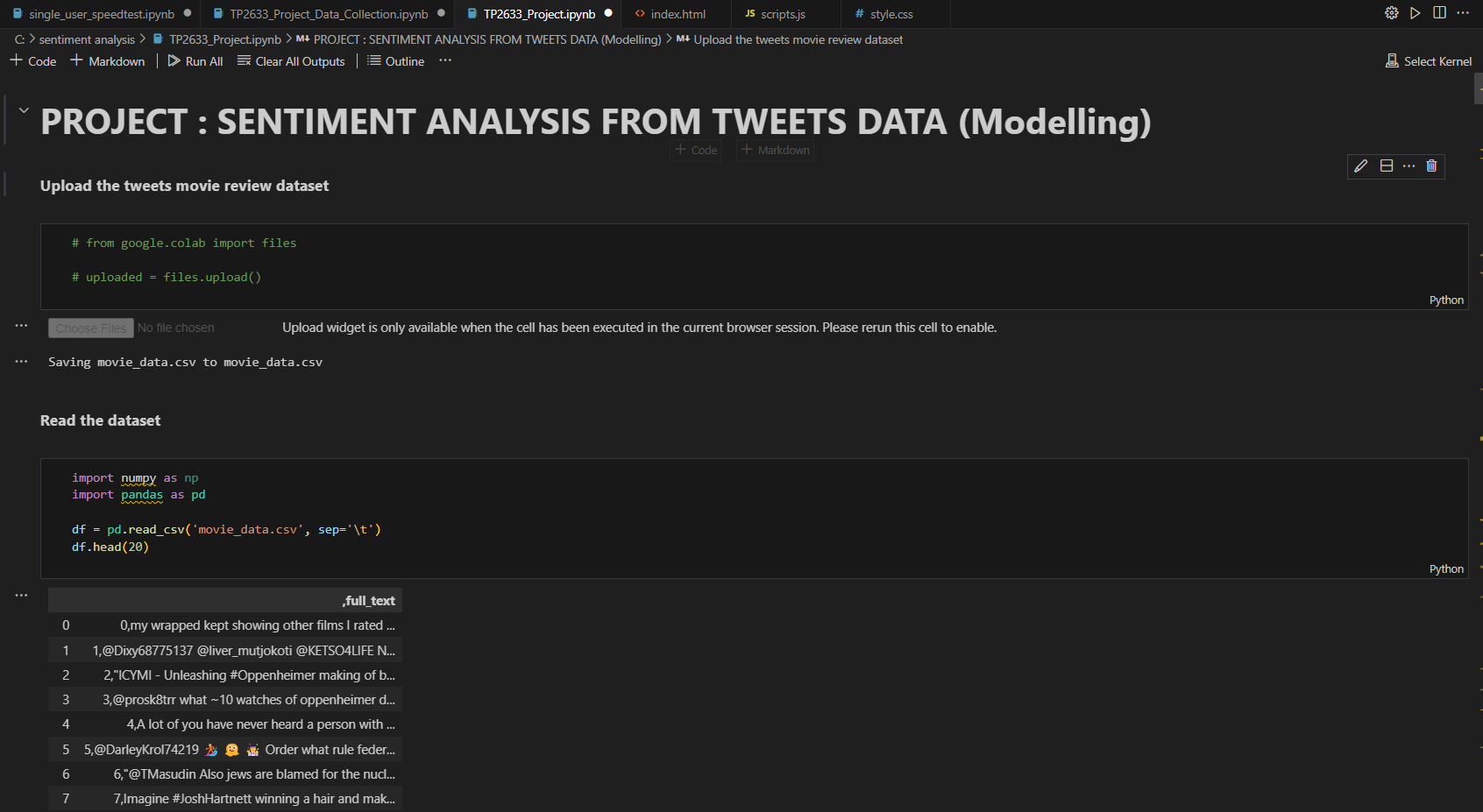Select the Edit Cell pencil icon
Viewport: 1483px width, 812px height.
point(1360,166)
